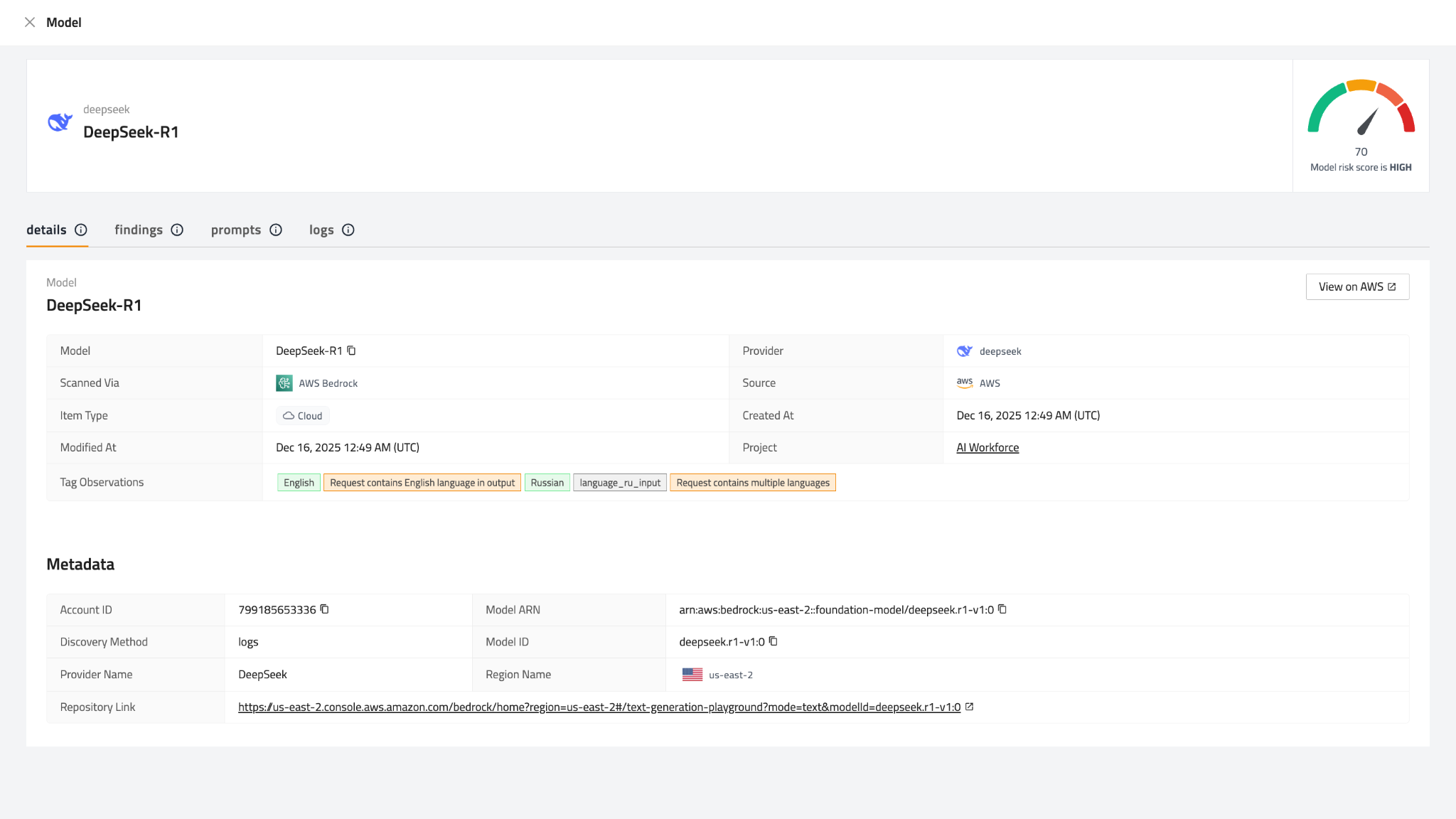Open the Repository Link URL
This screenshot has height=819, width=1456.
pyautogui.click(x=599, y=707)
